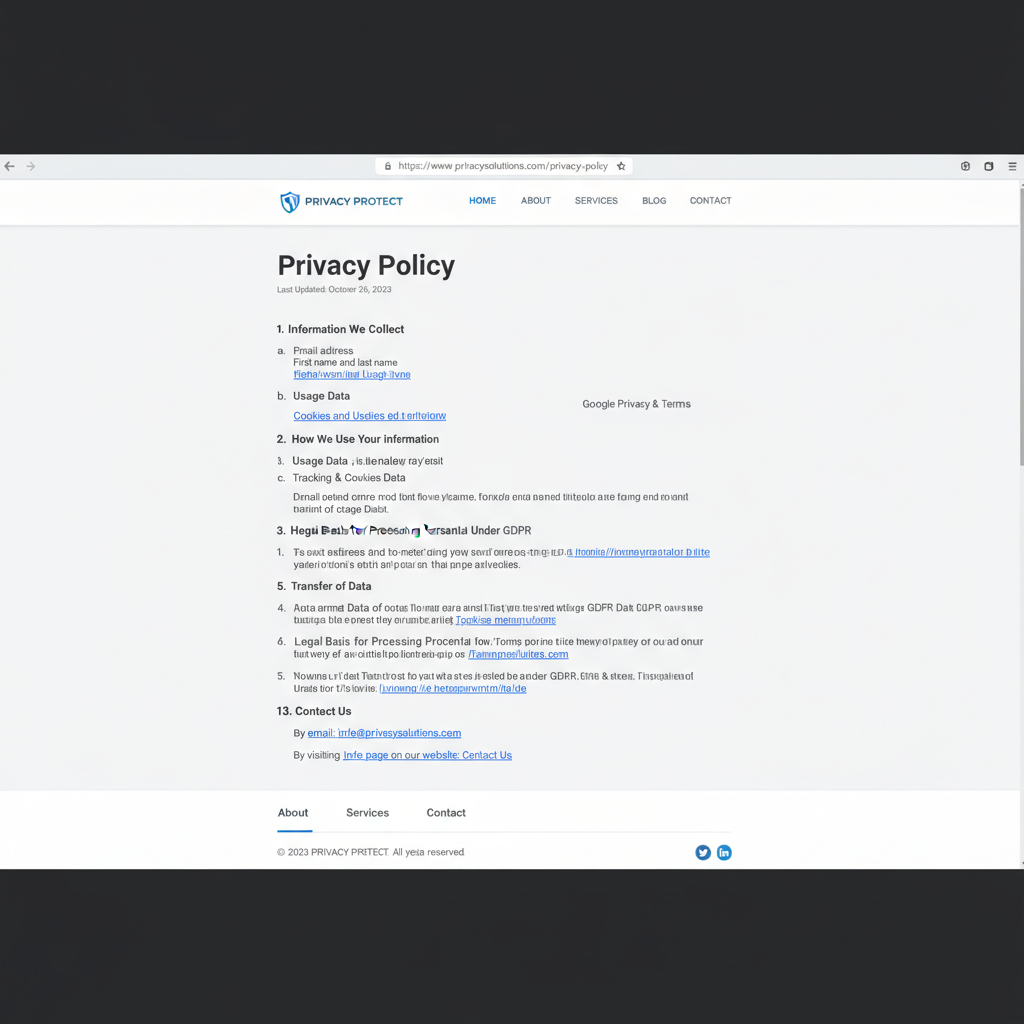This screenshot has width=1024, height=1024.
Task: Select HOME in the navigation bar
Action: click(482, 201)
